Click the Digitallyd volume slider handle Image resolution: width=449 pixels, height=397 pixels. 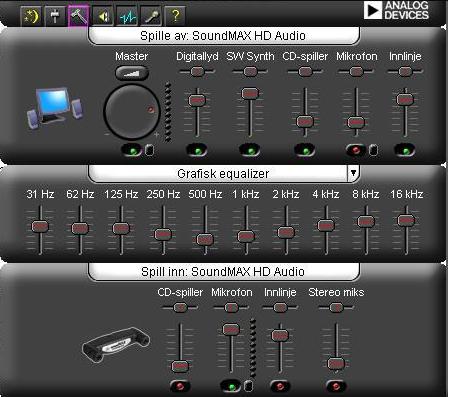coord(197,100)
